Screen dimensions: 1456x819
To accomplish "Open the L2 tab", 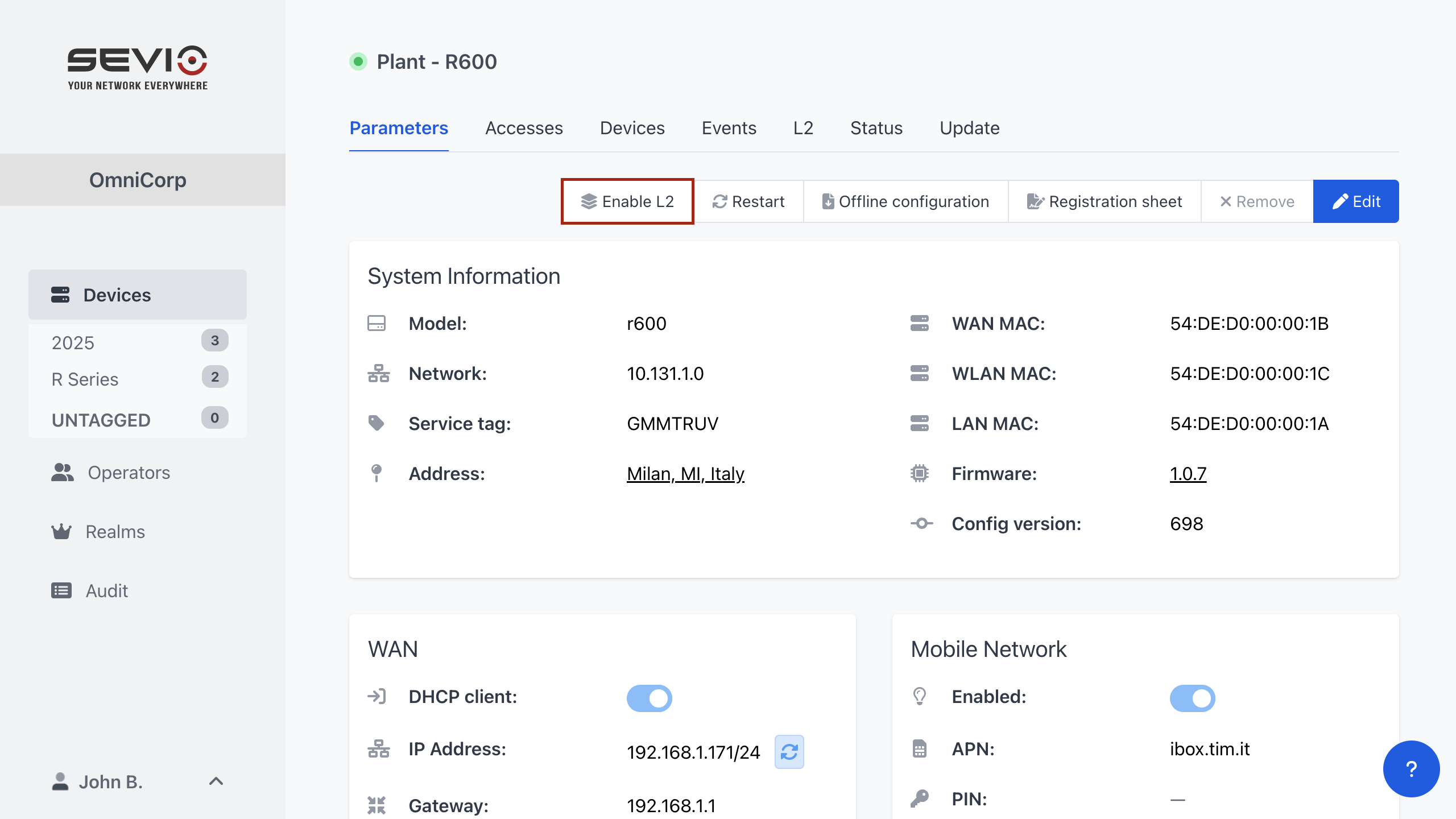I will 803,128.
